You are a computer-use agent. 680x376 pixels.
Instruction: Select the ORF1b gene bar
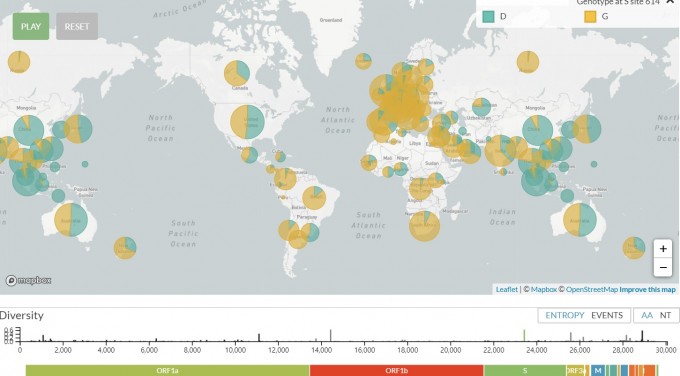point(396,370)
